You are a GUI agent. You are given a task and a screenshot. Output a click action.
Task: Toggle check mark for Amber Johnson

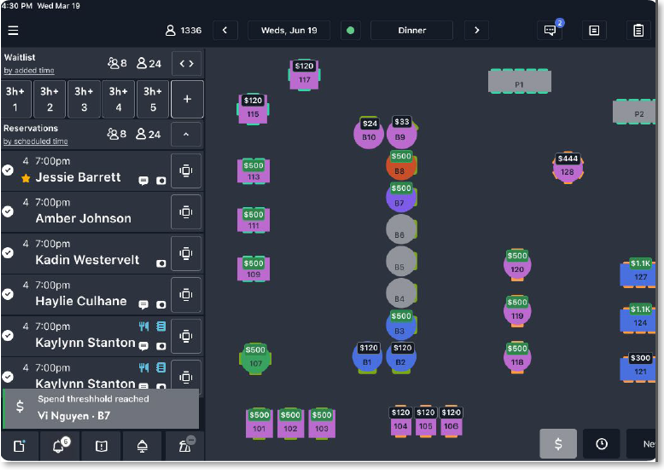click(x=8, y=211)
